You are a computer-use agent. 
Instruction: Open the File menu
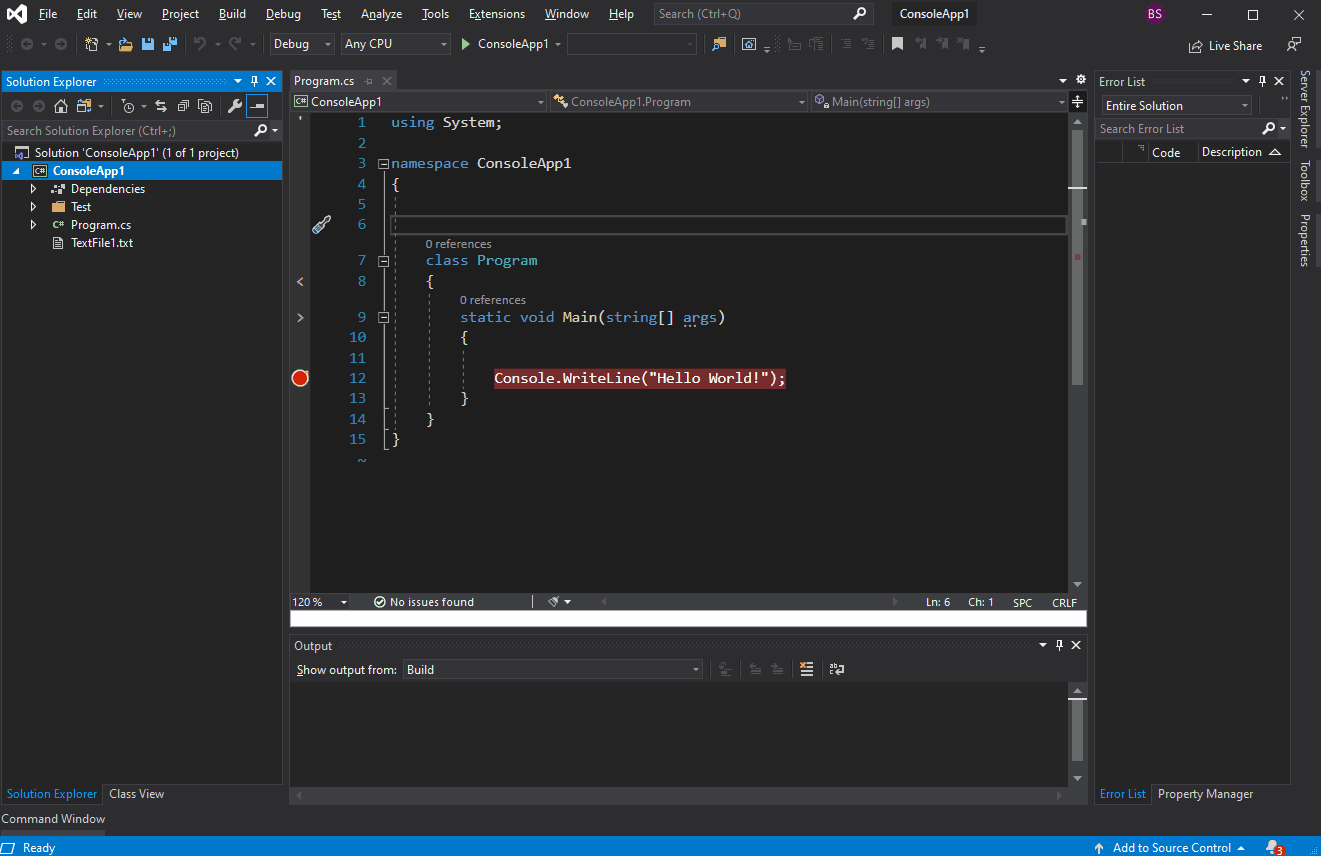[x=48, y=14]
